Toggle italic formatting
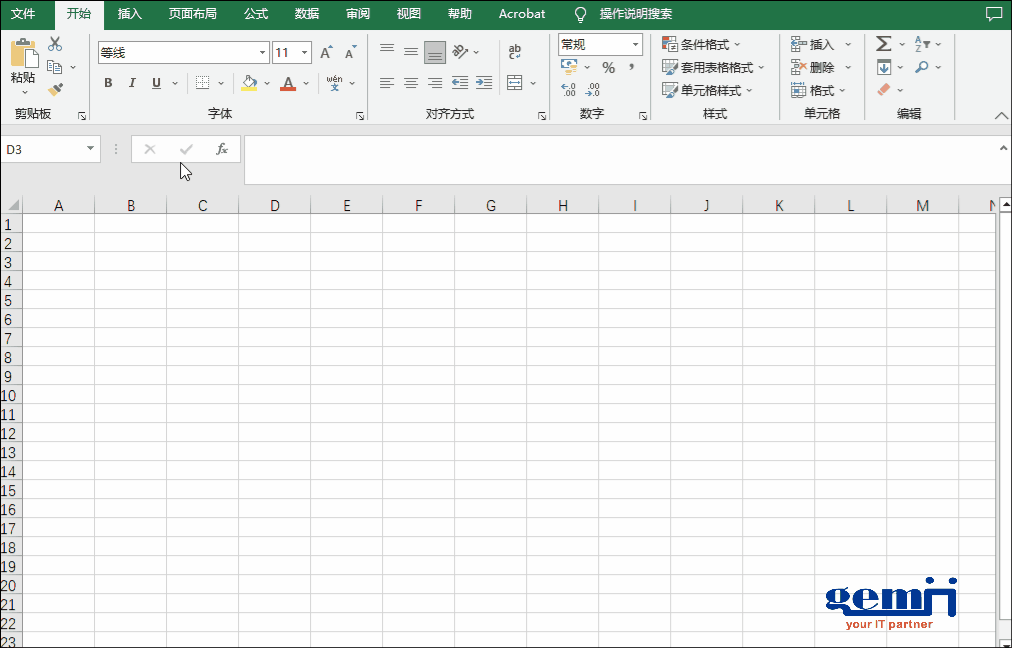Viewport: 1012px width, 648px height. [x=132, y=83]
